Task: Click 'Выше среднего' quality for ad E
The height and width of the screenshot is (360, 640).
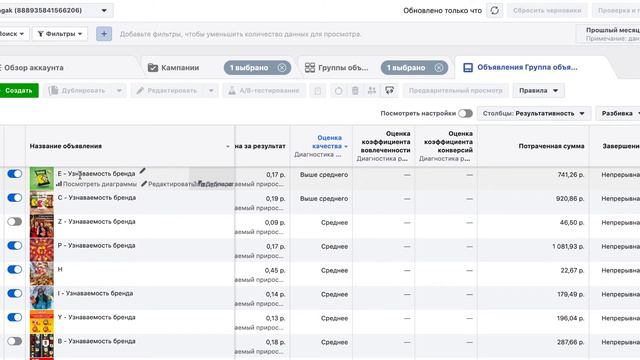Action: click(x=324, y=175)
